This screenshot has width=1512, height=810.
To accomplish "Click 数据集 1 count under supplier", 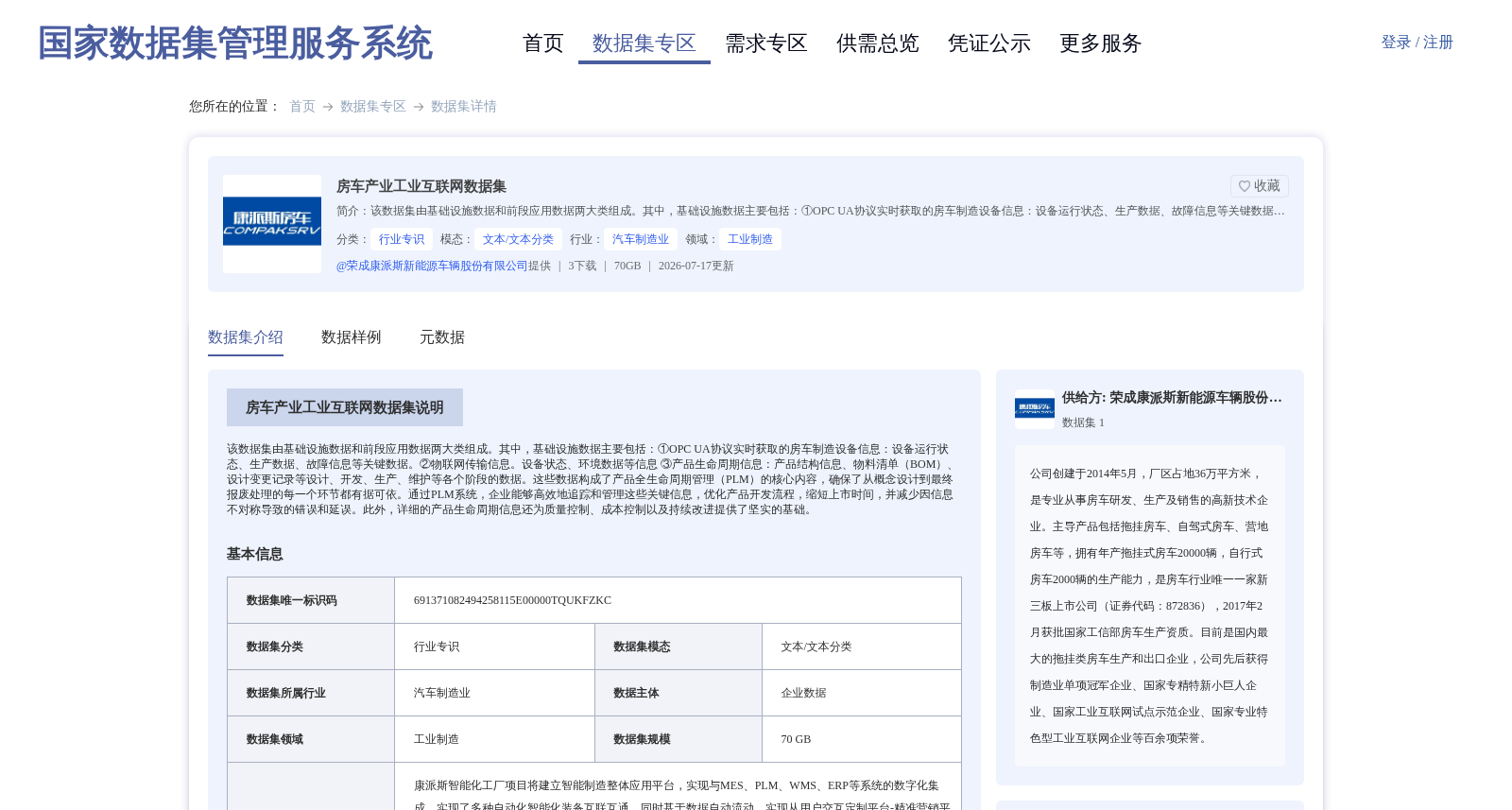I will click(1083, 422).
